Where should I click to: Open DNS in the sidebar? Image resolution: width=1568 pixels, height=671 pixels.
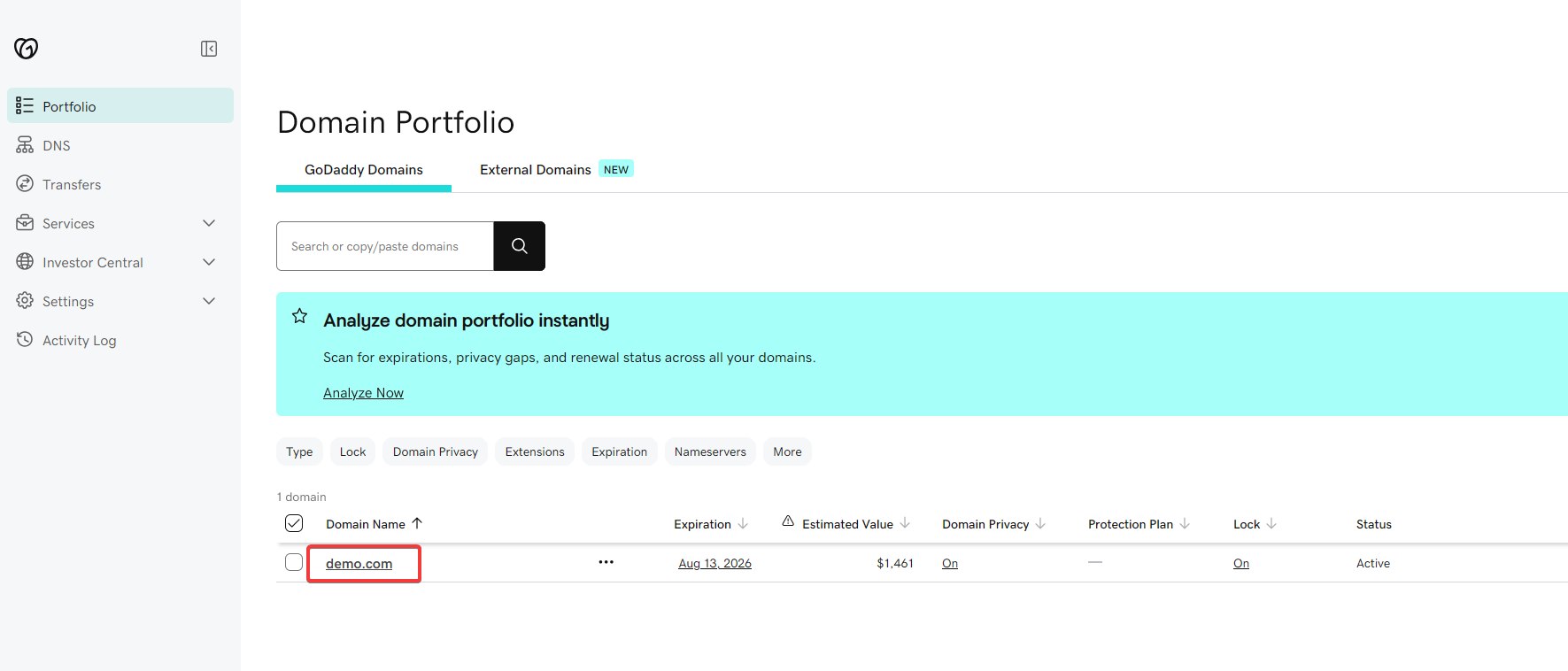pyautogui.click(x=120, y=145)
